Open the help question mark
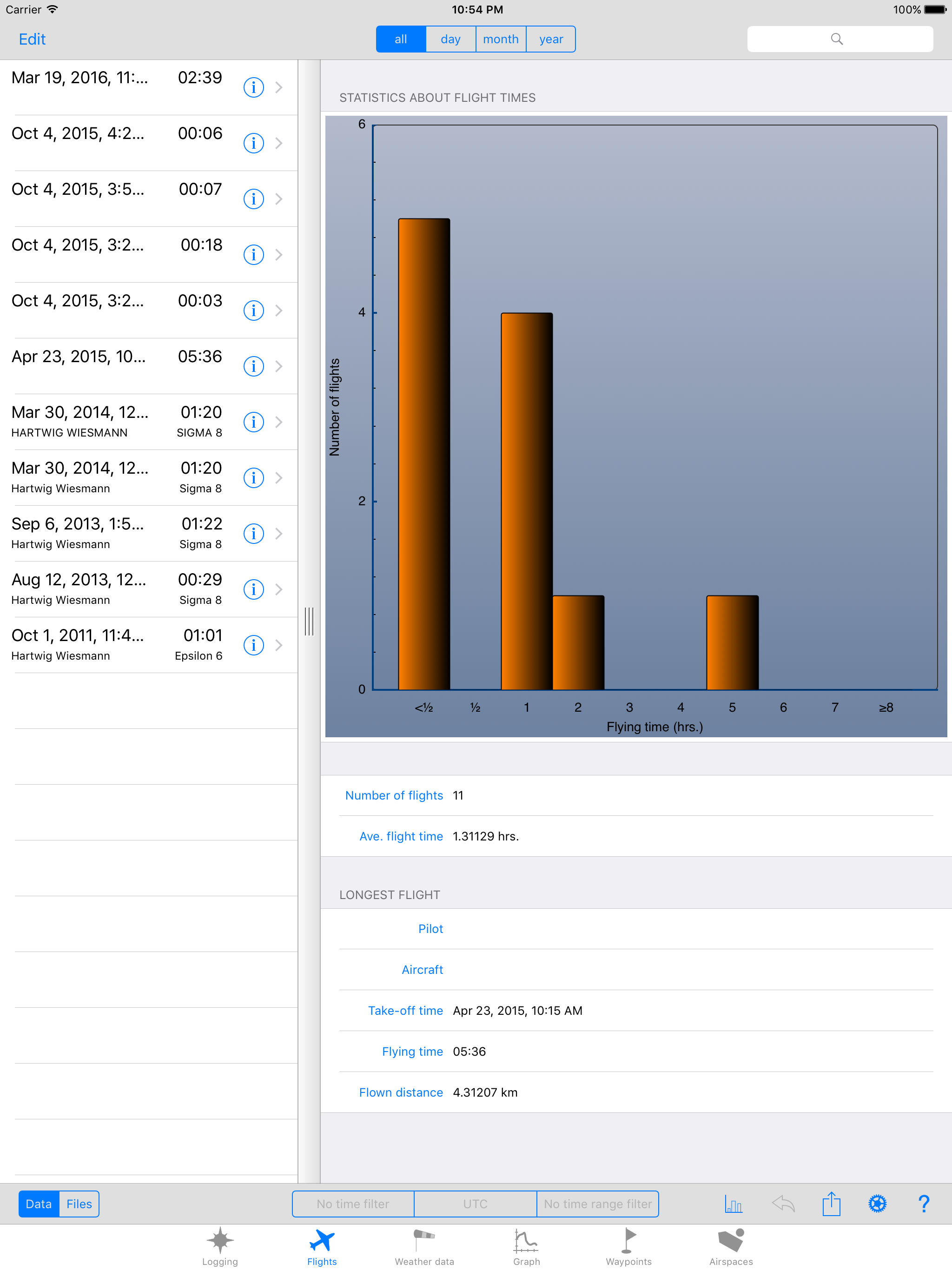Image resolution: width=952 pixels, height=1270 pixels. point(923,1204)
